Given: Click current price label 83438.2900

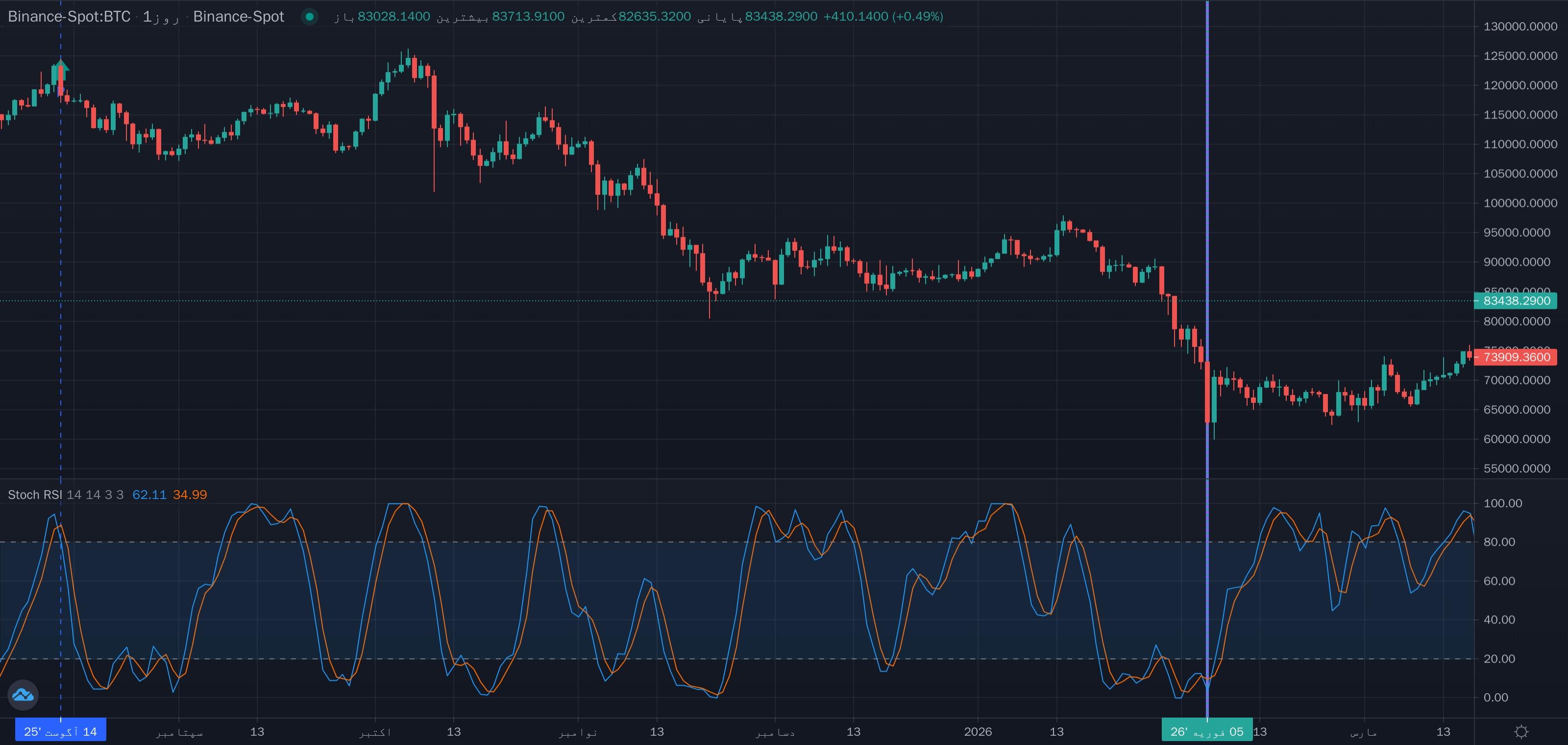Looking at the screenshot, I should point(1516,300).
